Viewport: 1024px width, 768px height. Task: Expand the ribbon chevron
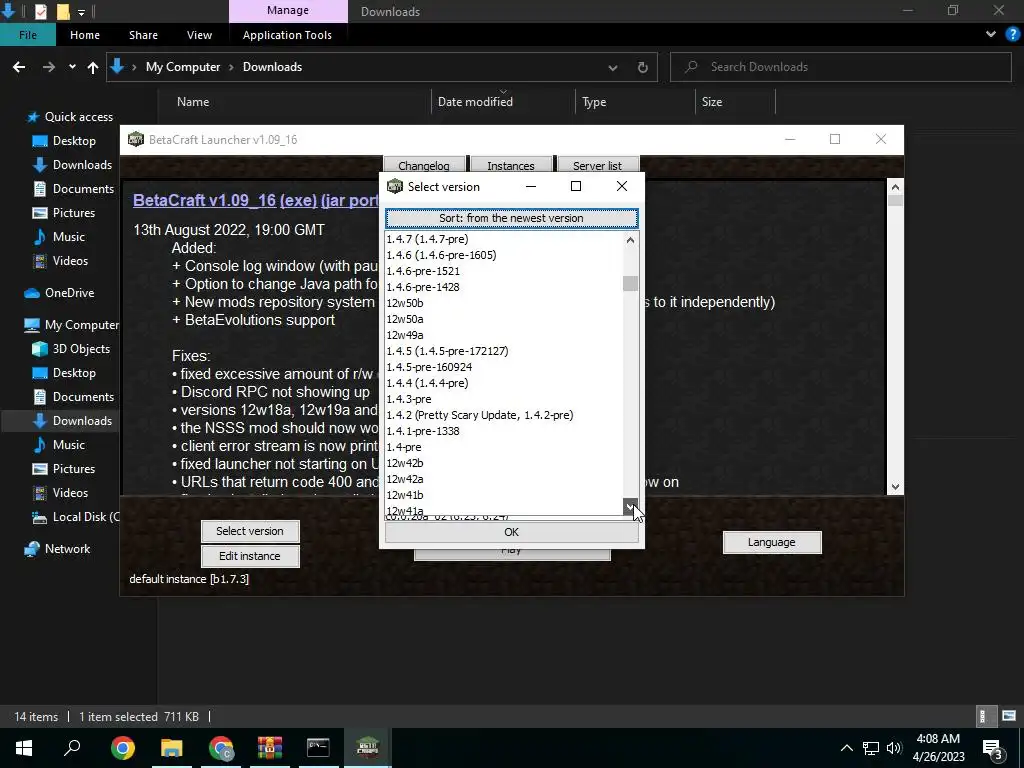991,34
